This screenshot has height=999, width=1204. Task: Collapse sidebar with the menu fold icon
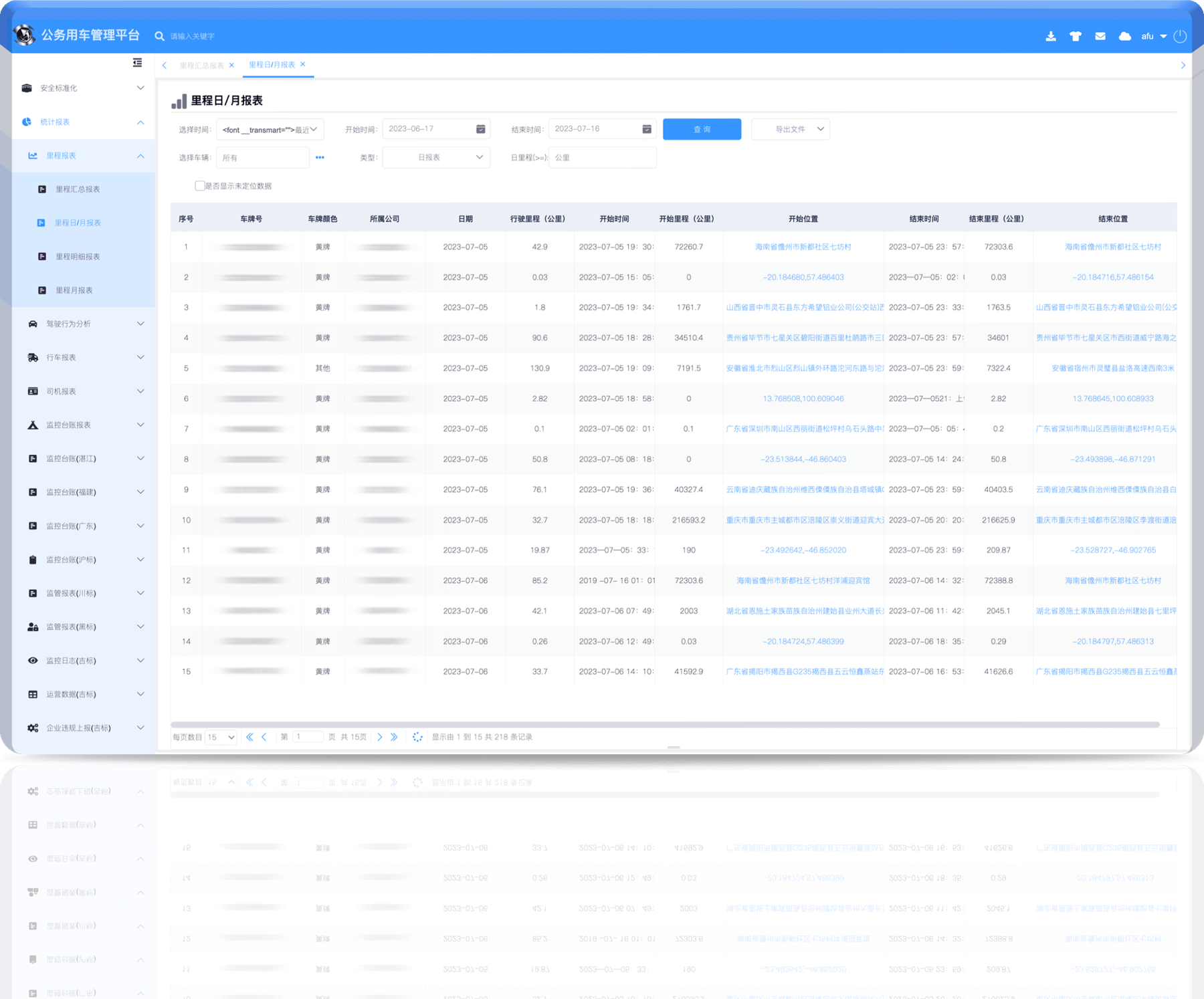[x=137, y=63]
